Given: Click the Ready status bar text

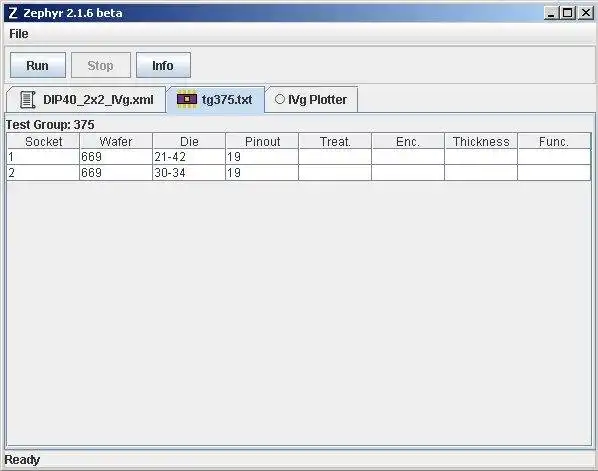Looking at the screenshot, I should (22, 460).
